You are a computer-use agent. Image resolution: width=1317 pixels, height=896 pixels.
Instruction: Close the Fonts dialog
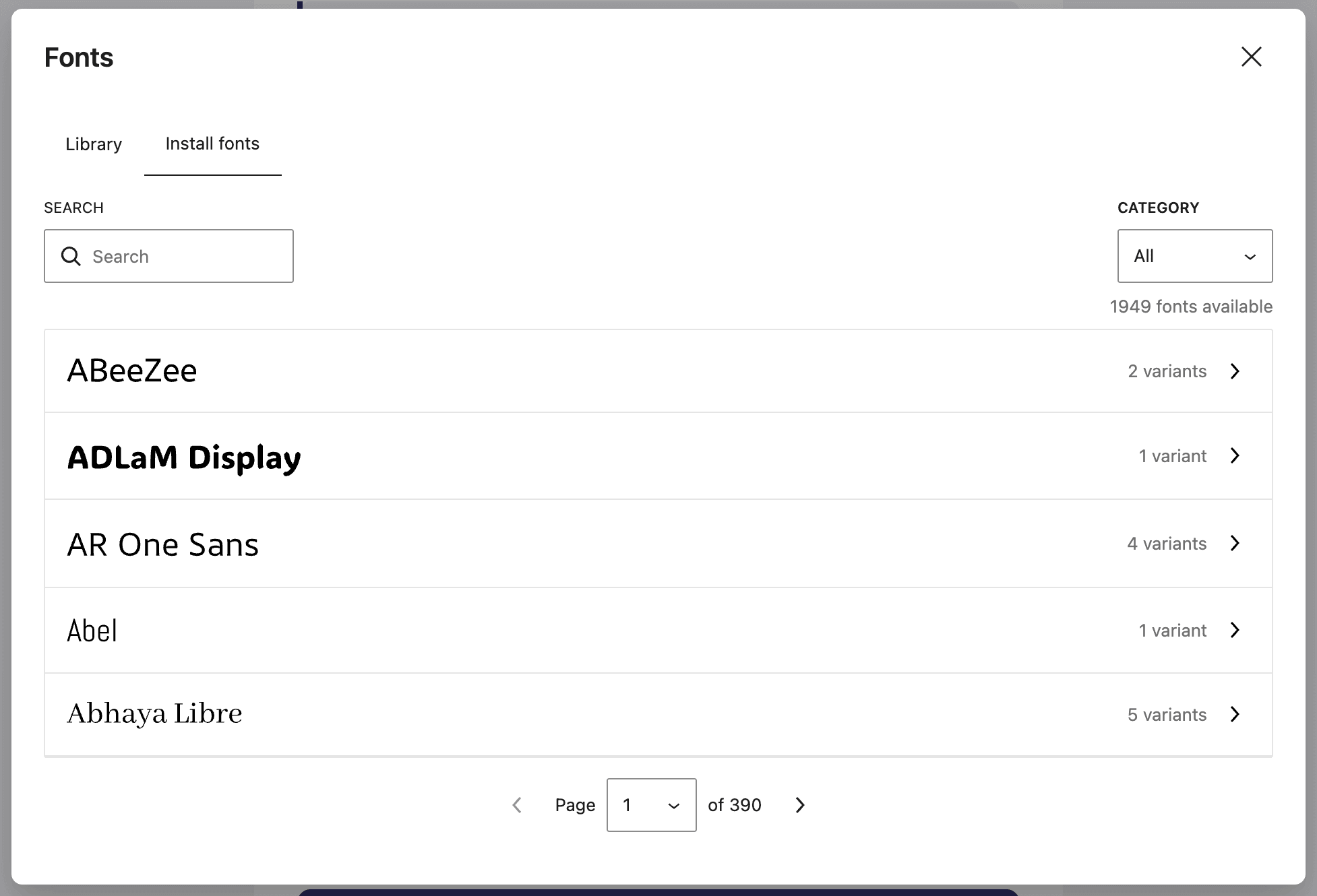tap(1251, 57)
